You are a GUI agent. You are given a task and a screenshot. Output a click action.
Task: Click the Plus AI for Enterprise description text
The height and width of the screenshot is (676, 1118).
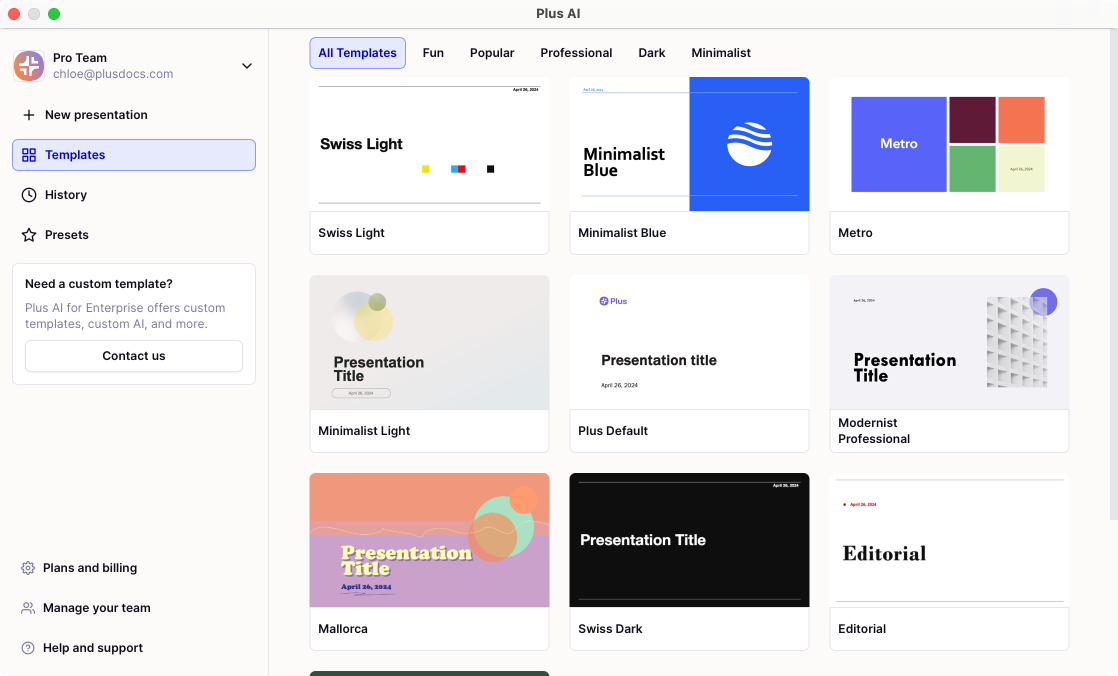(x=125, y=316)
